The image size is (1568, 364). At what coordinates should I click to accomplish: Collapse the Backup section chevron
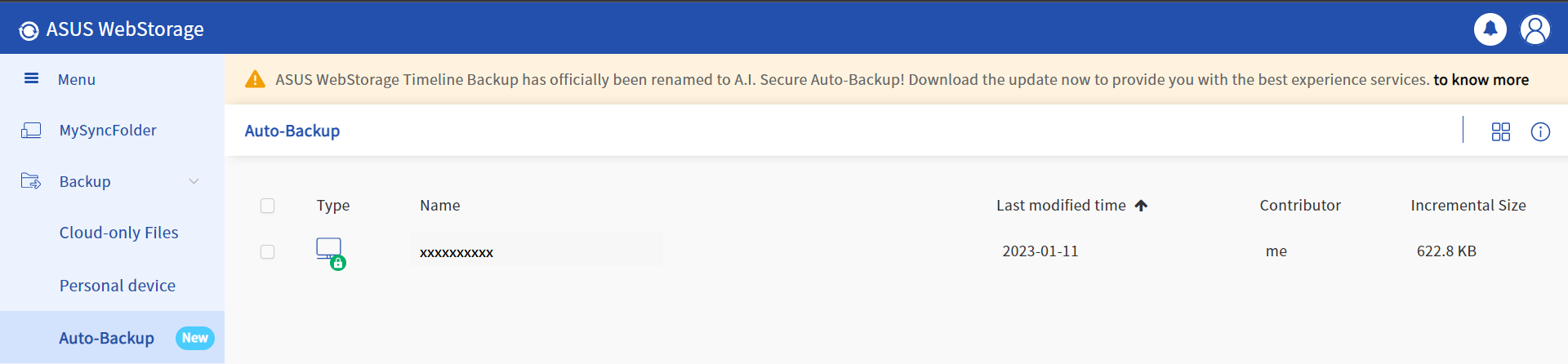point(194,181)
